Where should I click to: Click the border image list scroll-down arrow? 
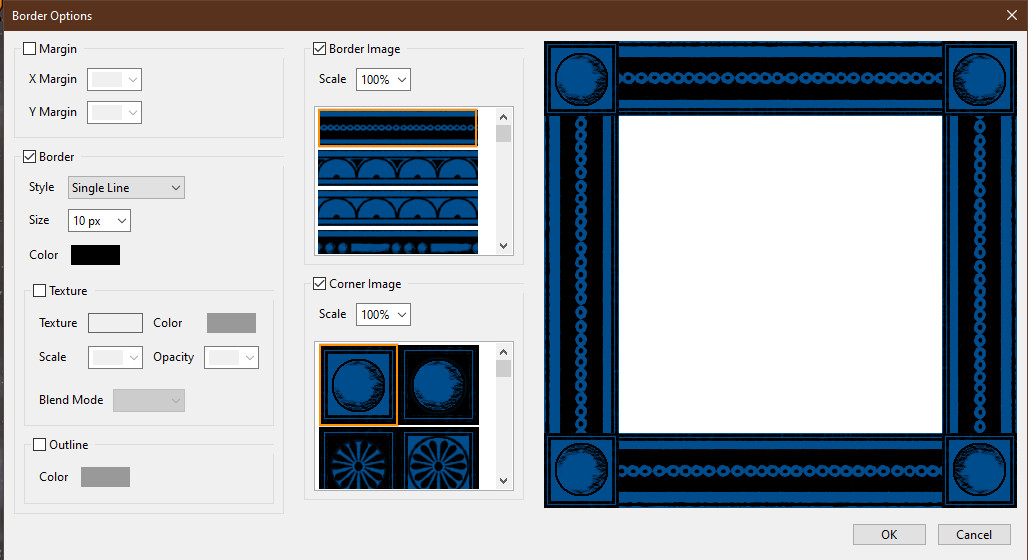click(x=504, y=246)
